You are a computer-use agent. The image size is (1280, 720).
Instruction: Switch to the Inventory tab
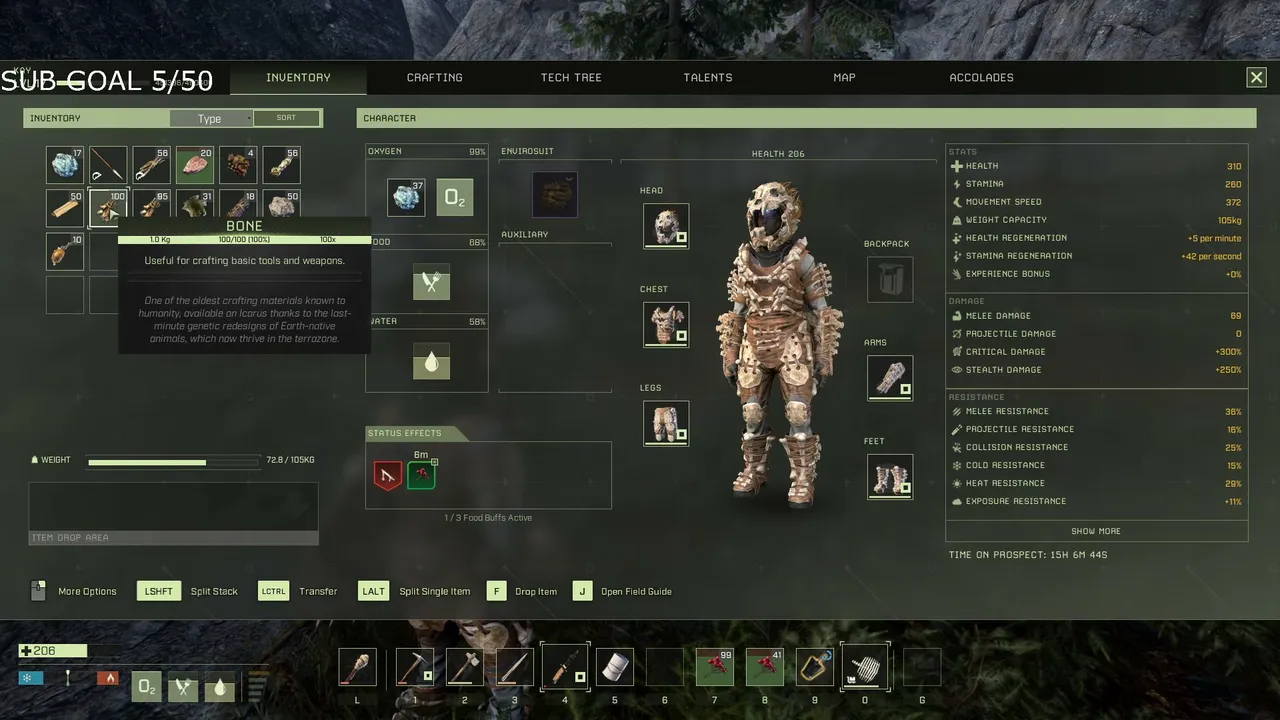(298, 77)
